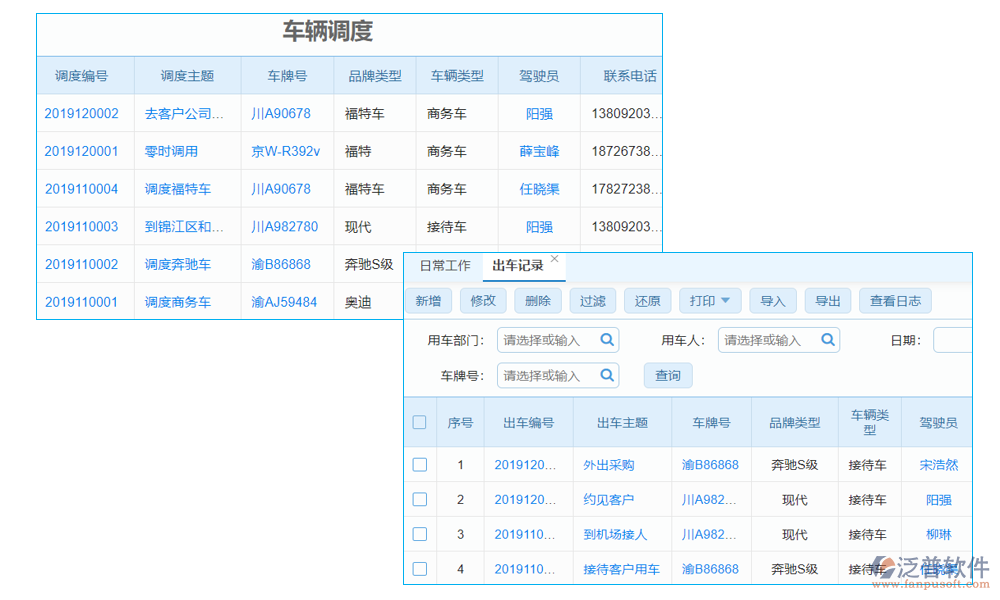The image size is (1000, 600).
Task: Check the checkbox on row 1
Action: pyautogui.click(x=419, y=465)
